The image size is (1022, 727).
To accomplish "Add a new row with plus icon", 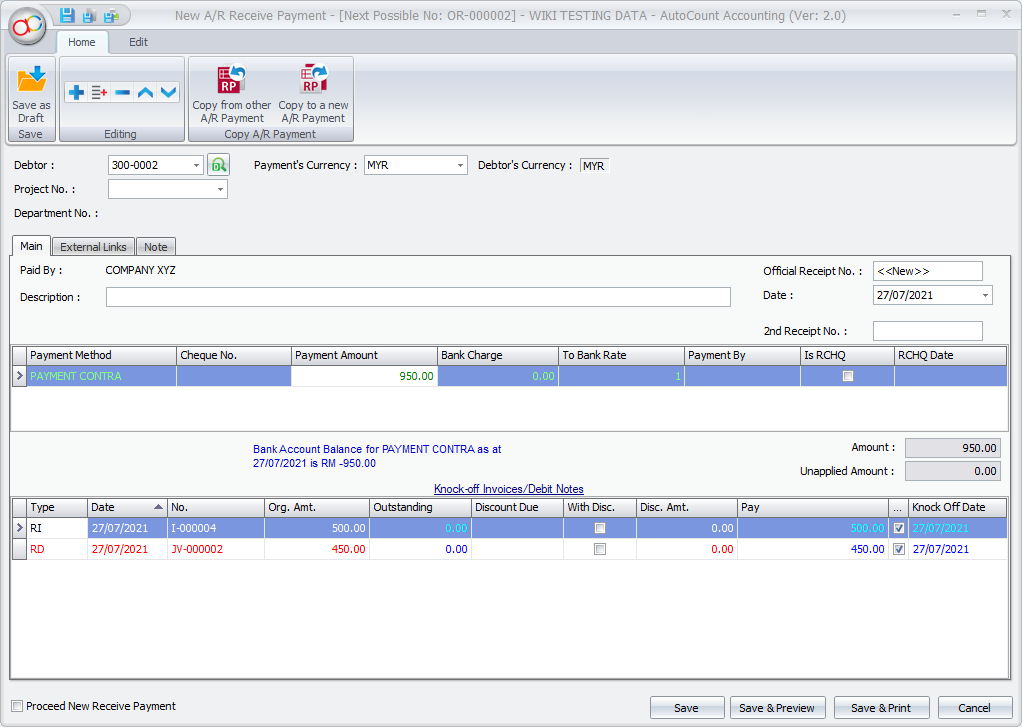I will (76, 93).
